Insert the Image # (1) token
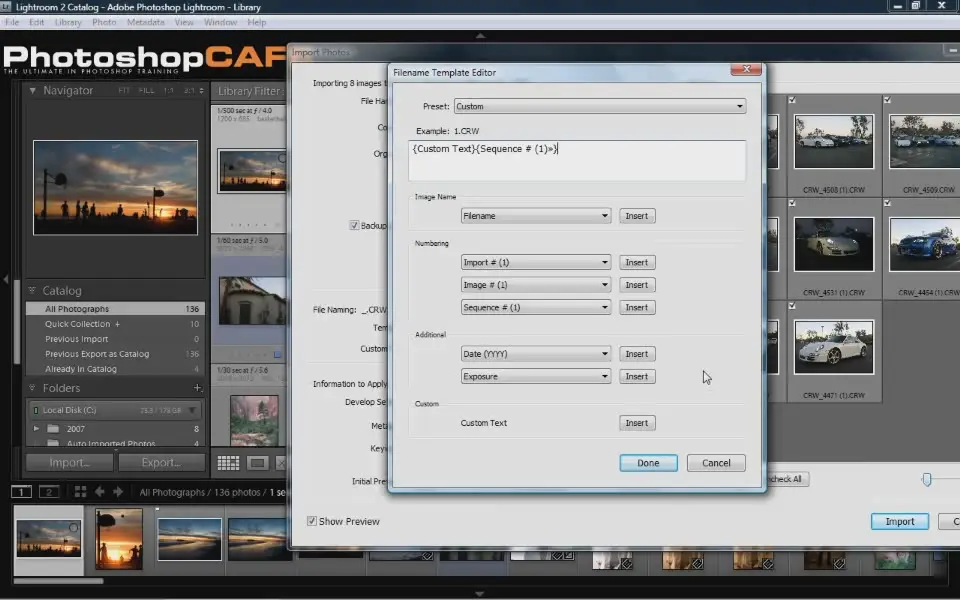 click(x=637, y=285)
